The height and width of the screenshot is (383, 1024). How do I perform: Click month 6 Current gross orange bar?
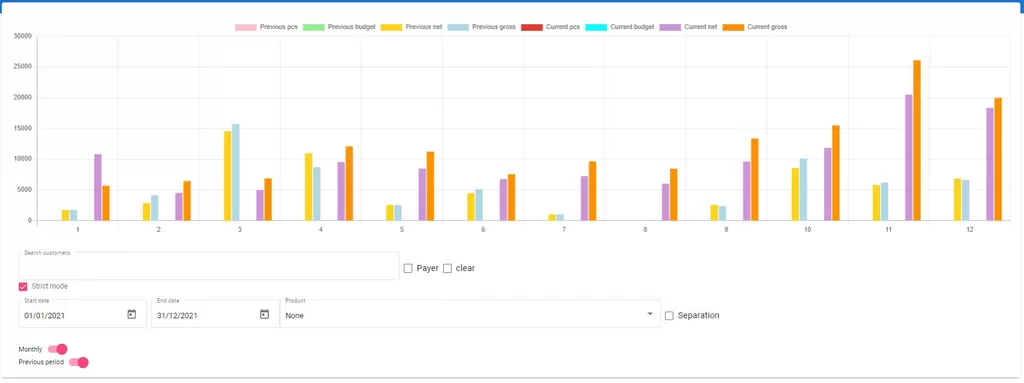click(x=511, y=197)
